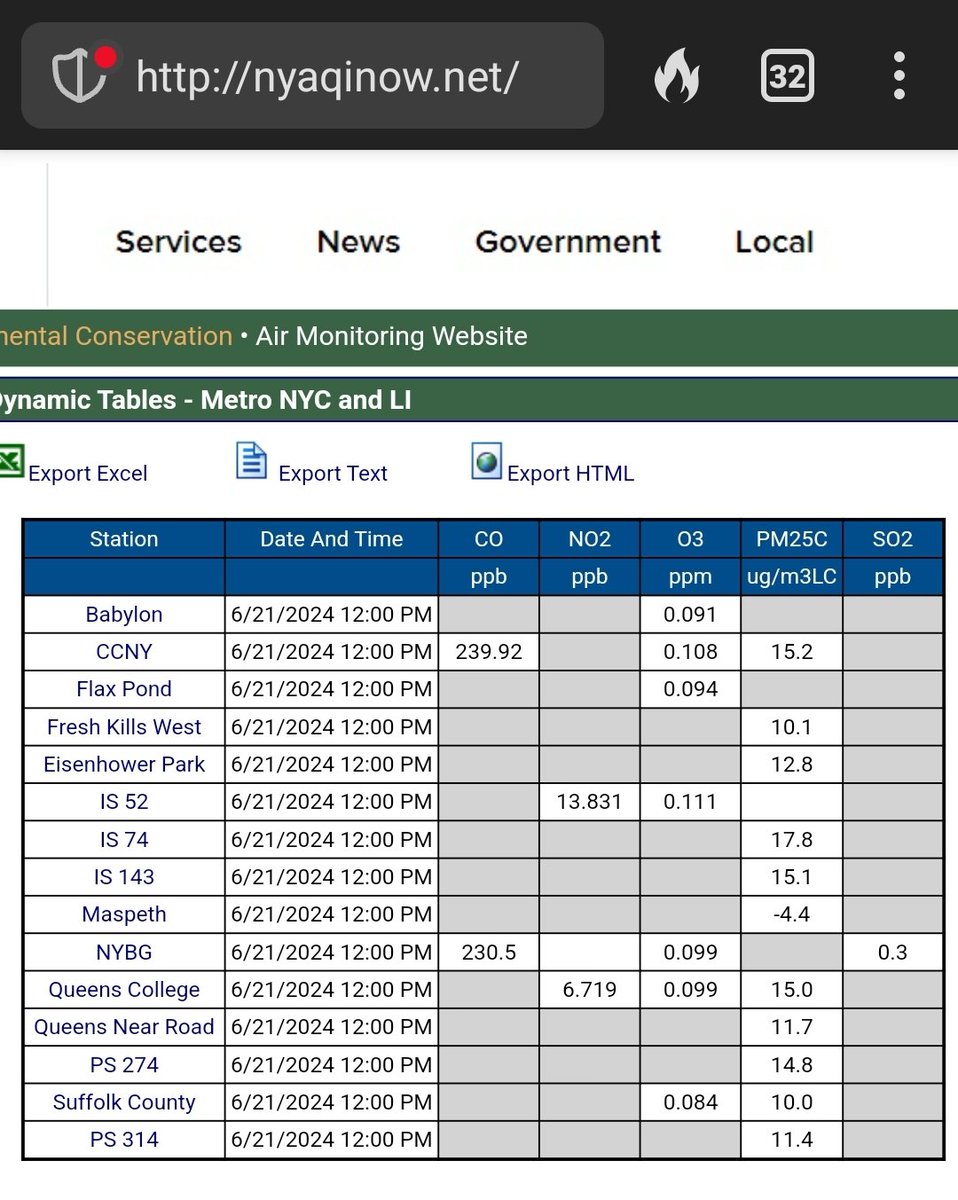Click the Date And Time column header
The height and width of the screenshot is (1200, 958).
(331, 539)
